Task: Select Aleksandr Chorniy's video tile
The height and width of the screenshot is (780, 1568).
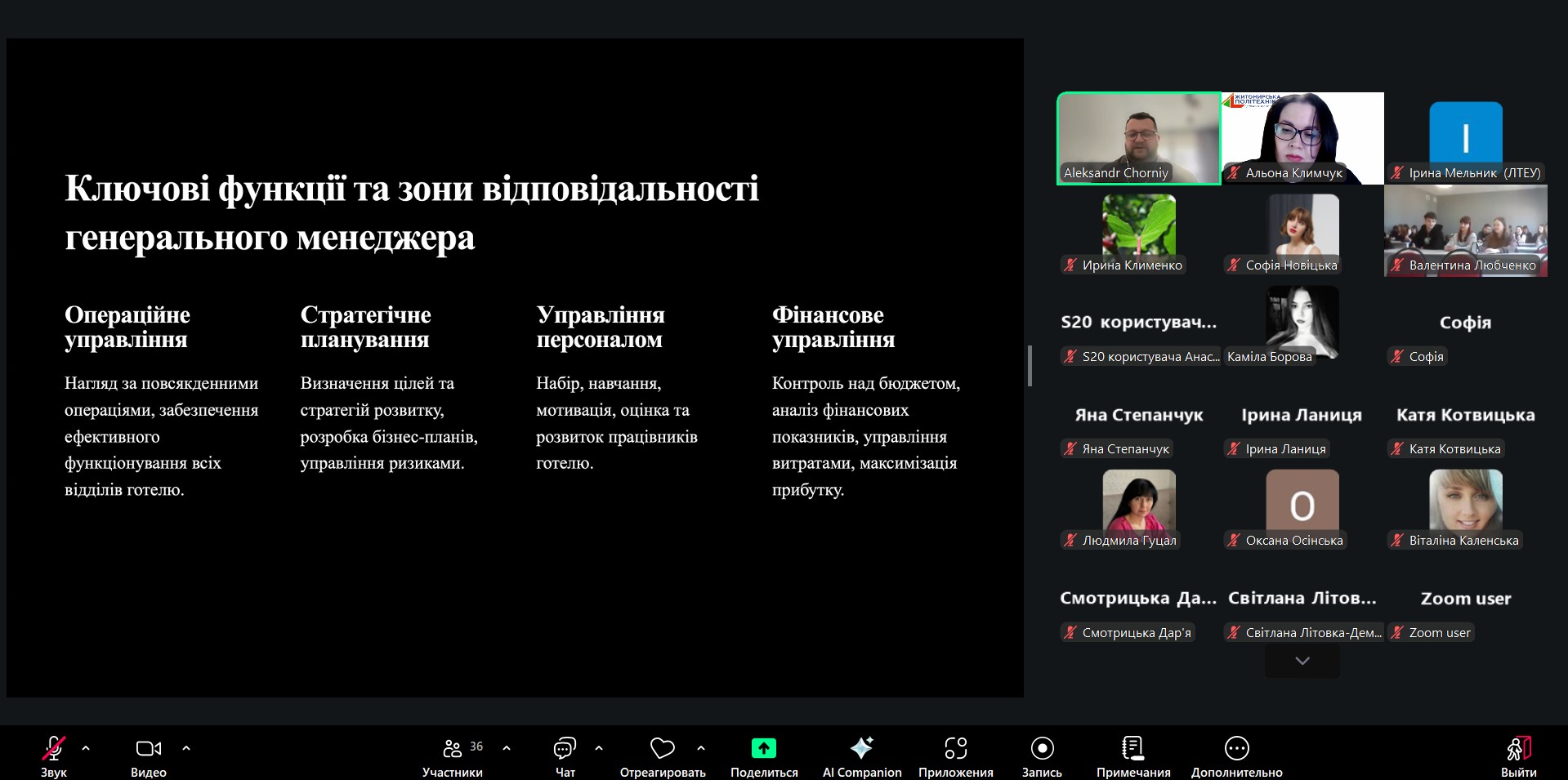Action: click(1138, 138)
